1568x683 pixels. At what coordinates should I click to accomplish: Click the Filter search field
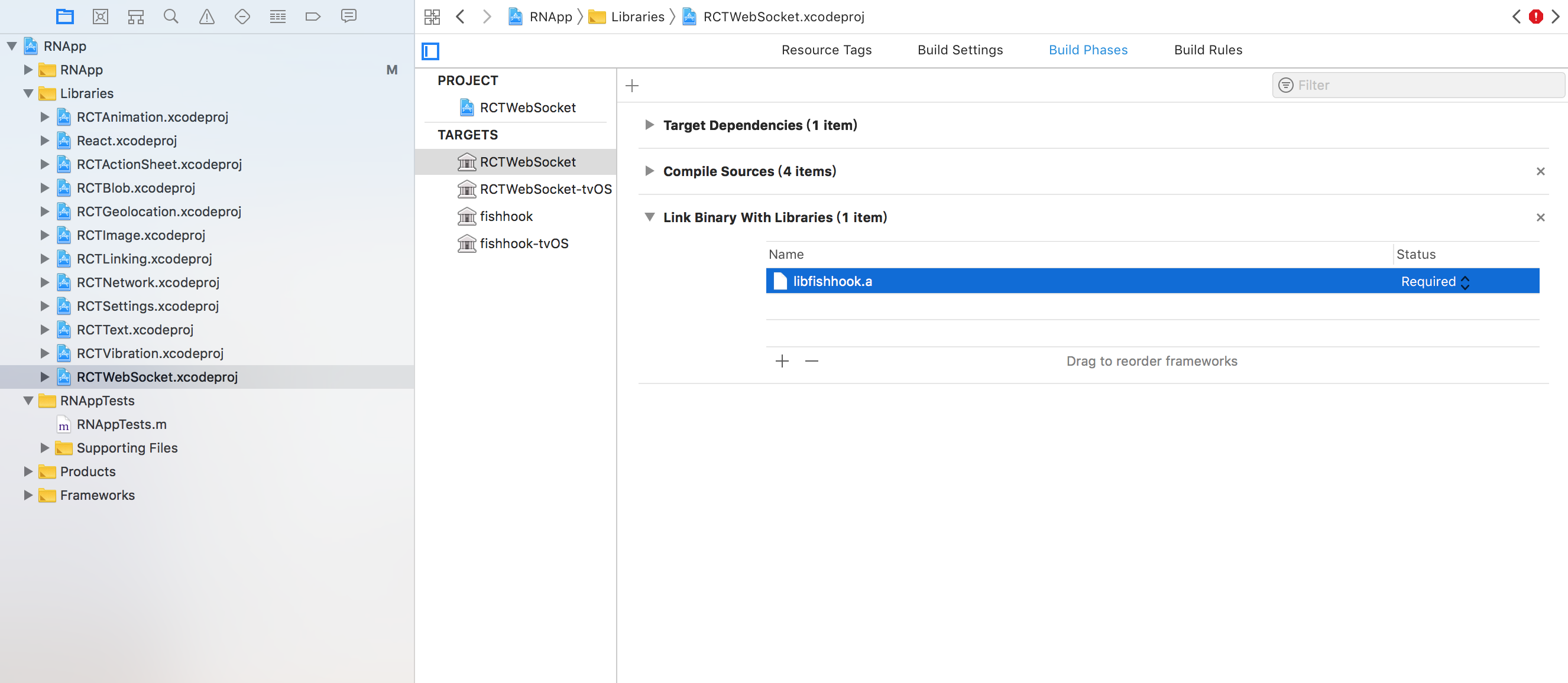pos(1424,85)
